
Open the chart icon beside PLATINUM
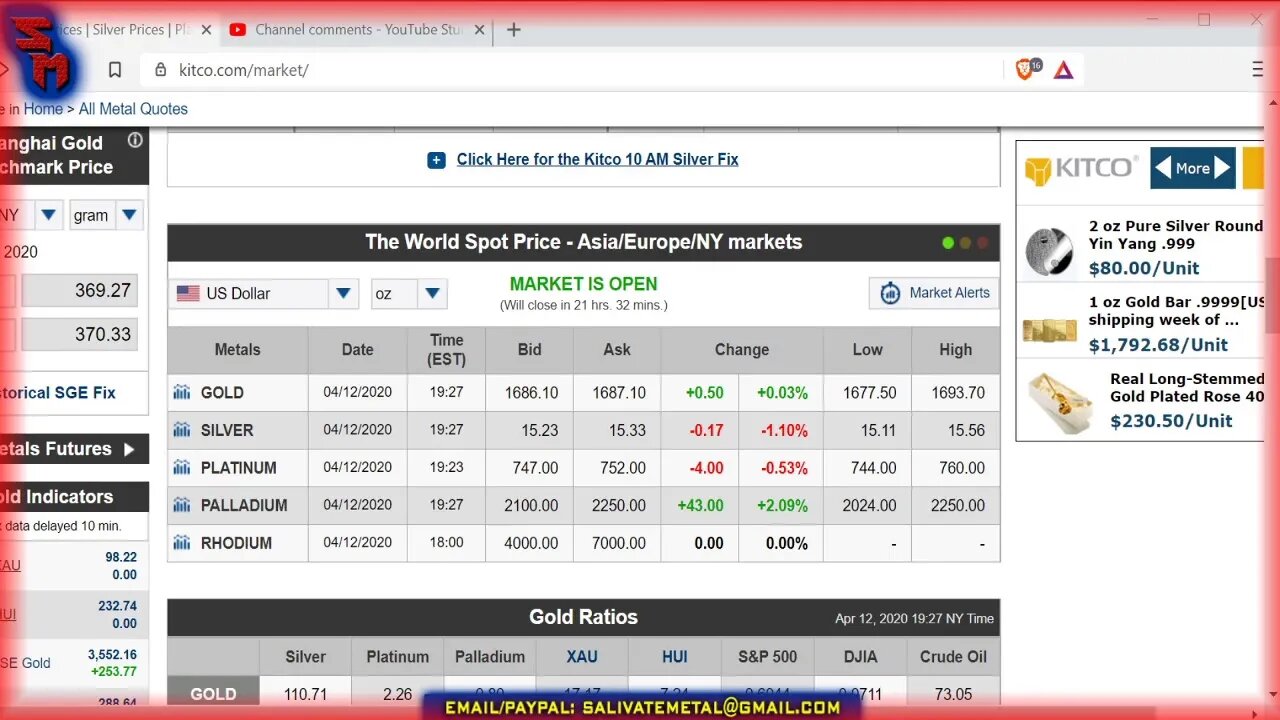pyautogui.click(x=181, y=467)
